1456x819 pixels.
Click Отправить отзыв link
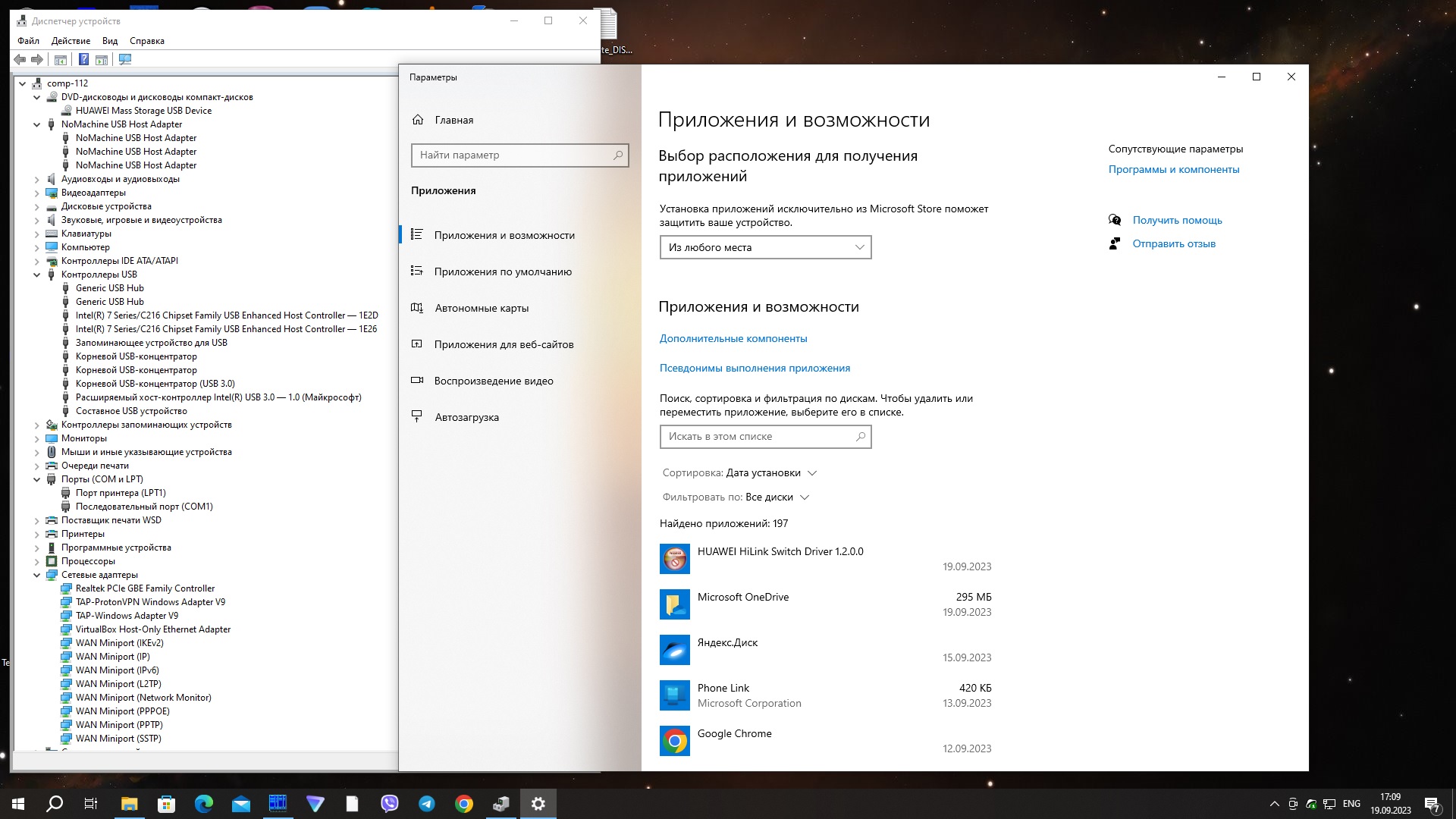click(x=1174, y=243)
